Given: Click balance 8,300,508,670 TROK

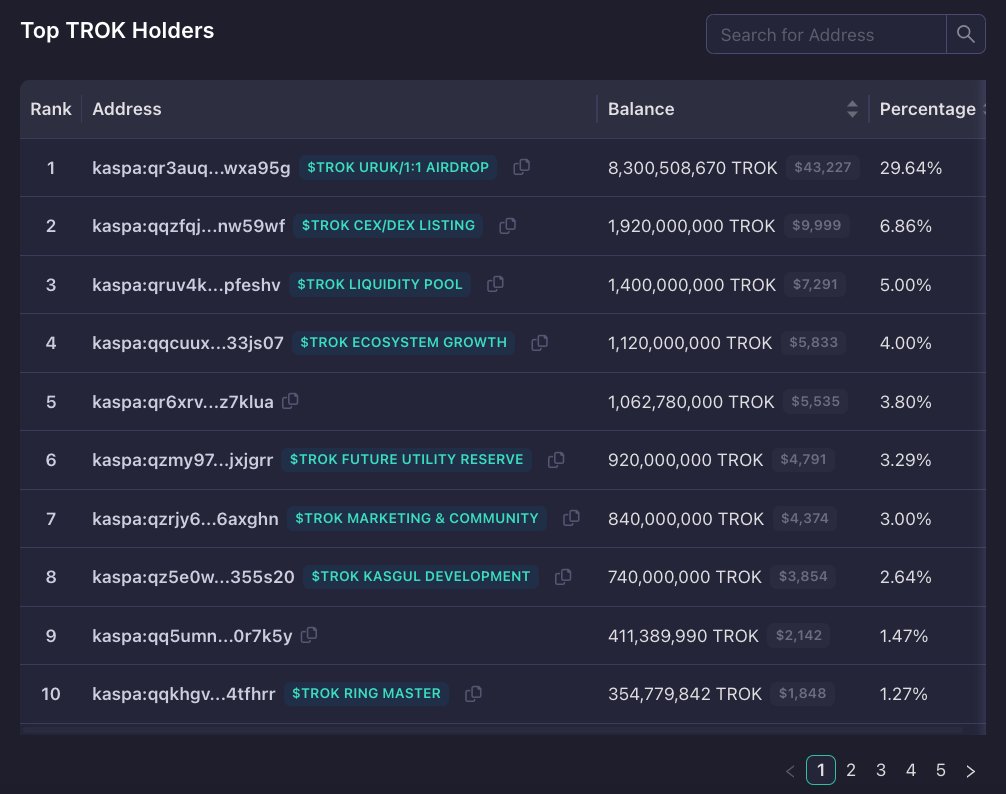Looking at the screenshot, I should [692, 168].
